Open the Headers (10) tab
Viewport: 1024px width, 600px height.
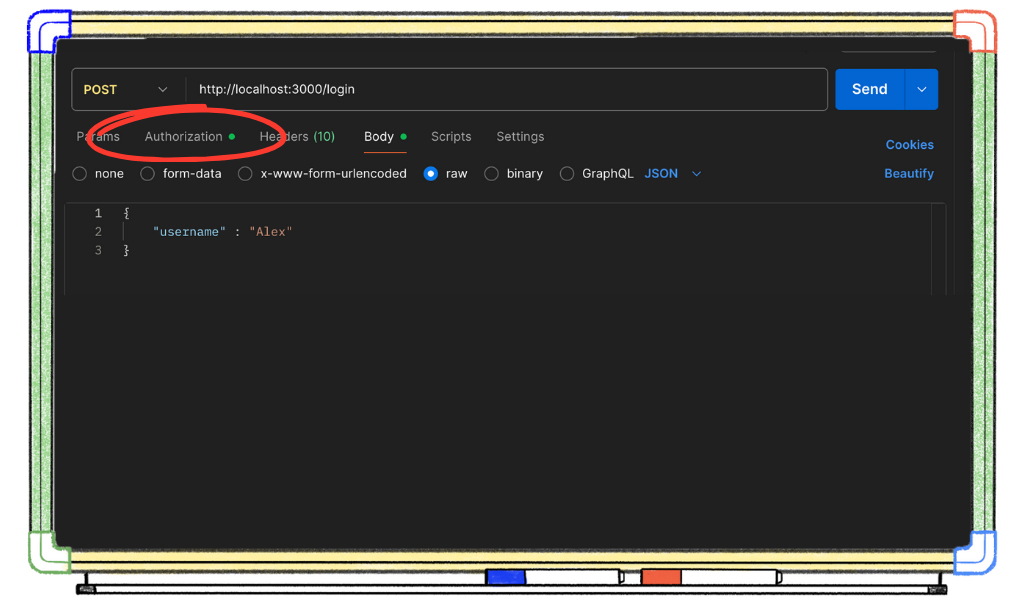(x=297, y=136)
